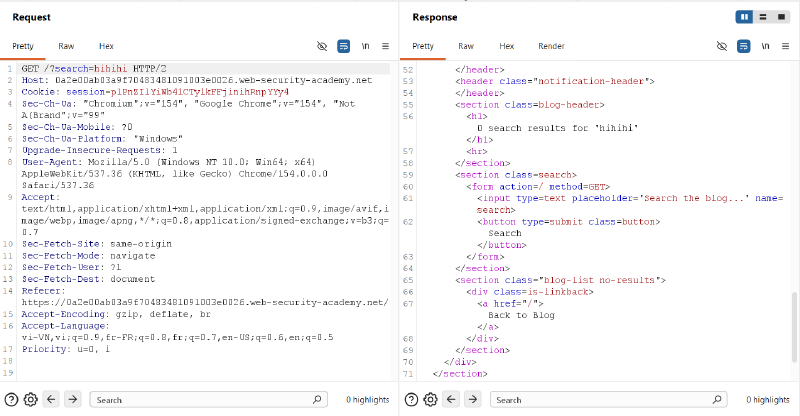The width and height of the screenshot is (800, 416).
Task: Select combined tab layout view
Action: (781, 17)
